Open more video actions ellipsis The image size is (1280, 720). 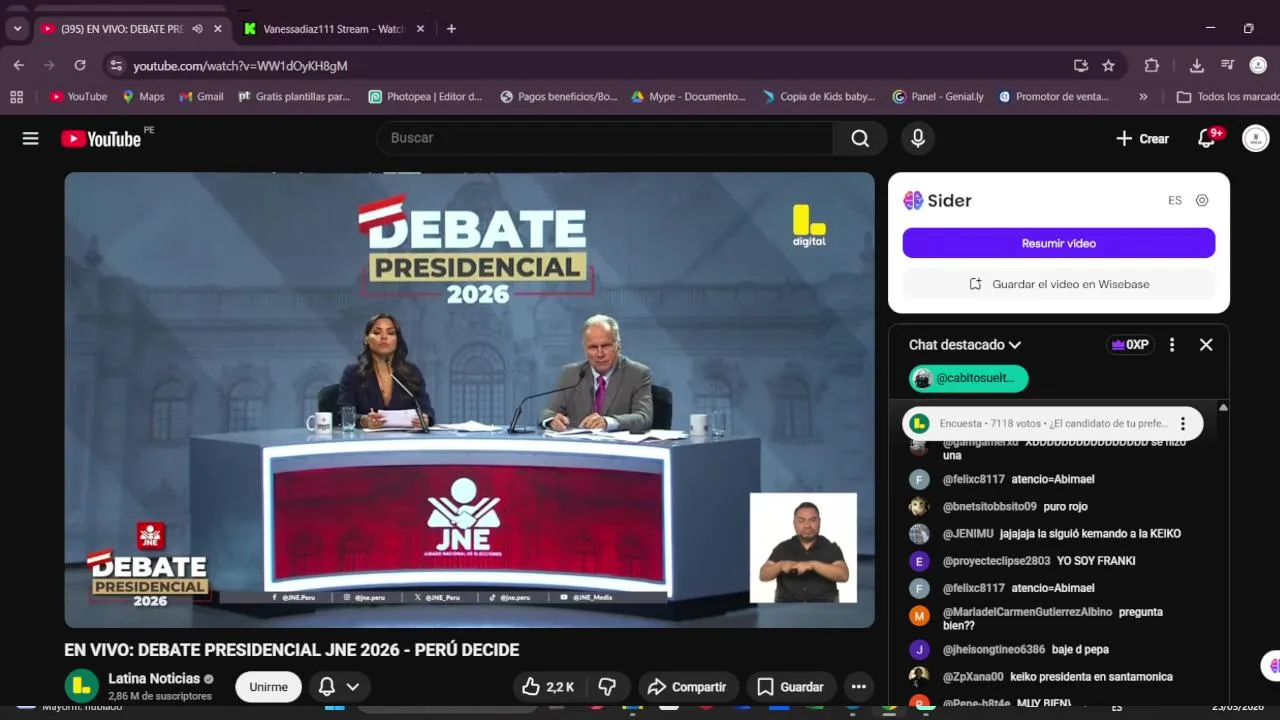(858, 687)
